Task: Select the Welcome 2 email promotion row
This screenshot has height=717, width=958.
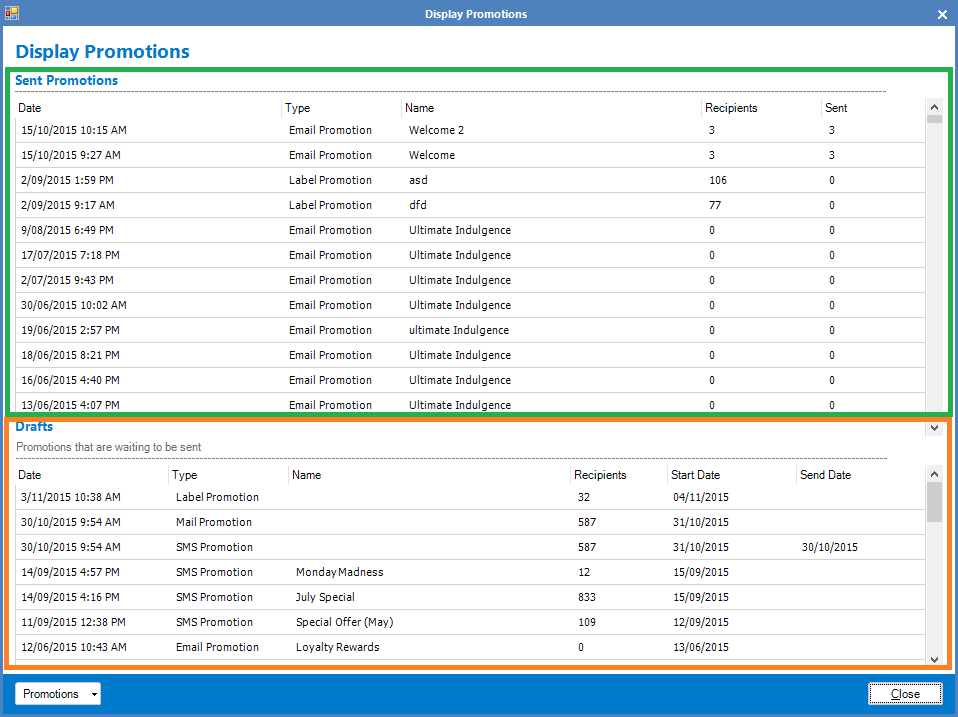Action: click(436, 130)
